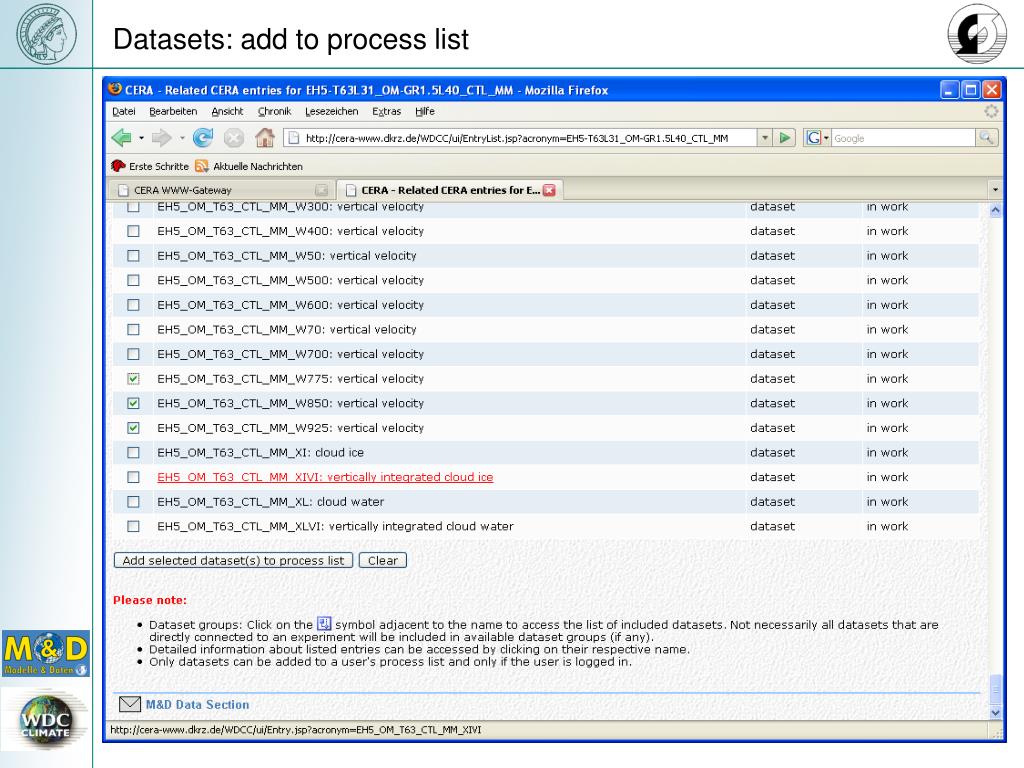Click the Max Planck Minerva logo
Screen dimensions: 1024x768
pos(46,33)
